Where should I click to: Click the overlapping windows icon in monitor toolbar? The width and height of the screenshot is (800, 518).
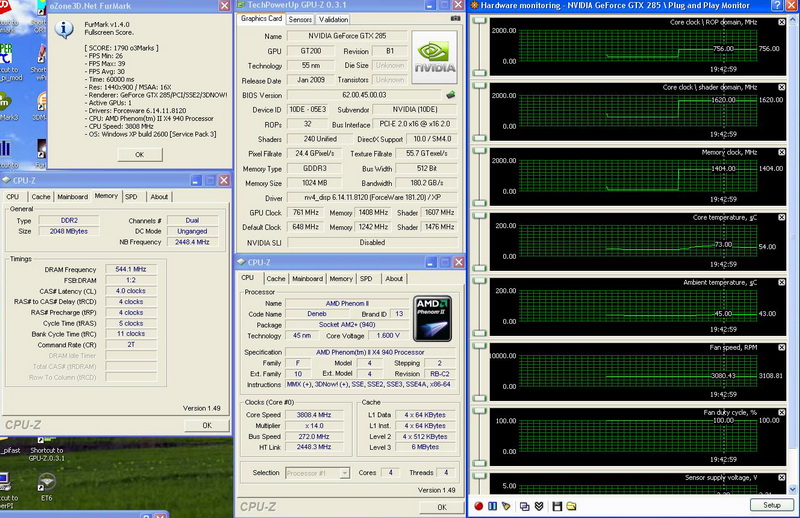pyautogui.click(x=524, y=506)
